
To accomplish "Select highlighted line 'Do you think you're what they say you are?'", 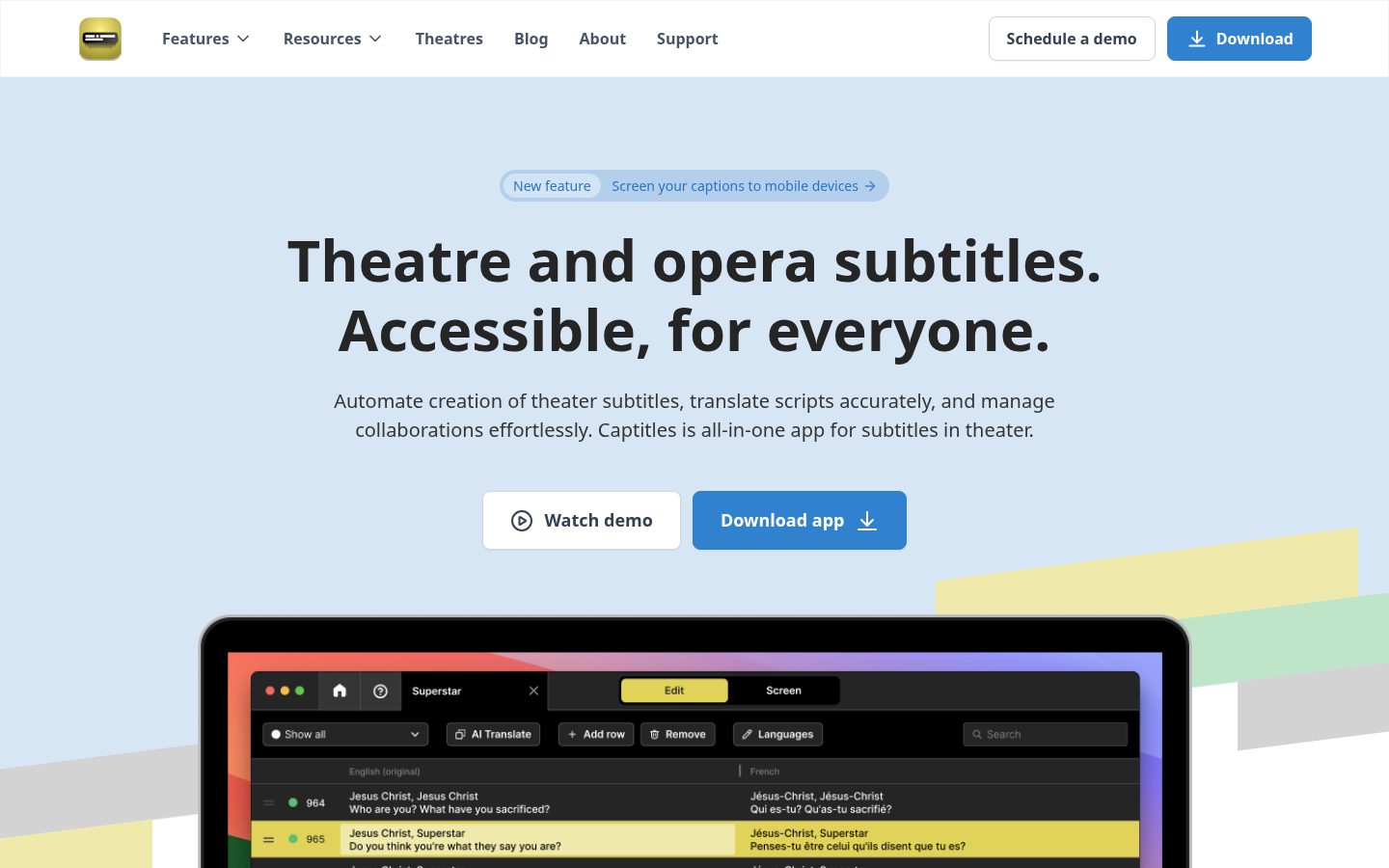I will pyautogui.click(x=455, y=847).
